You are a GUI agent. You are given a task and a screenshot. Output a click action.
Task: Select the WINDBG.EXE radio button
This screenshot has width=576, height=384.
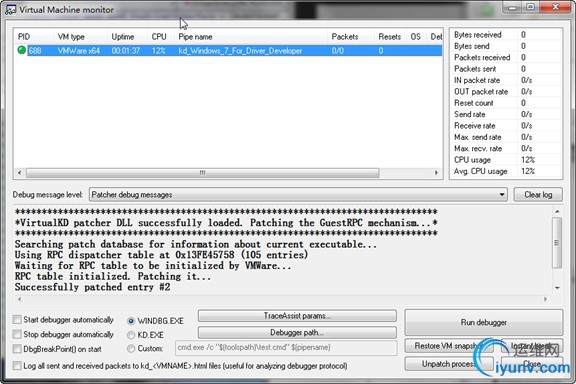[131, 321]
